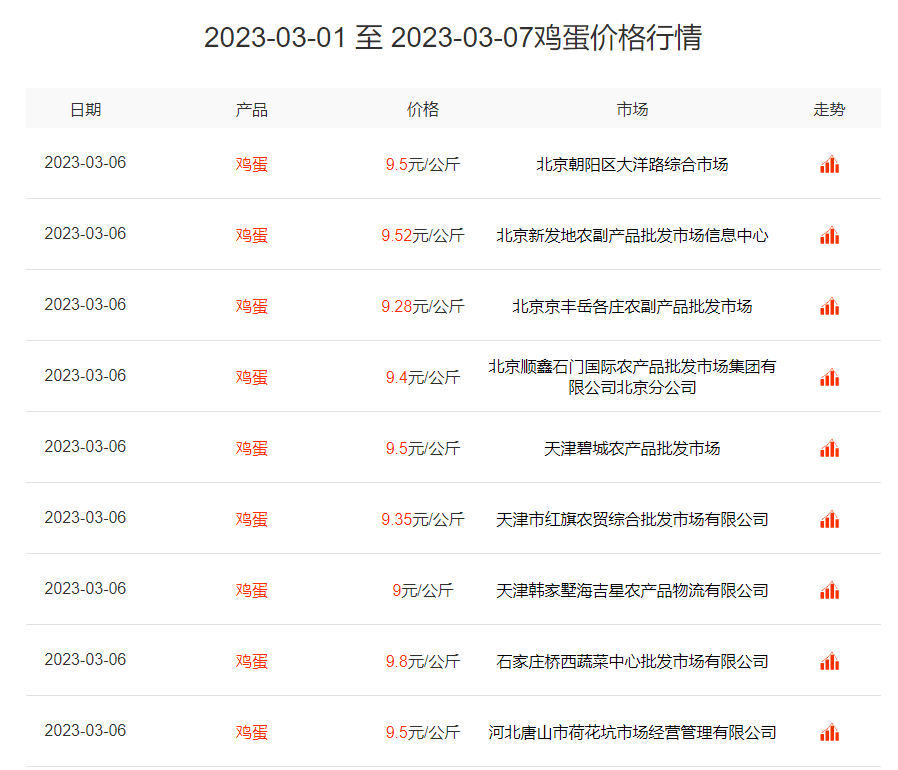Viewport: 898px width, 770px height.
Task: Click the 走势 column header
Action: (x=829, y=110)
